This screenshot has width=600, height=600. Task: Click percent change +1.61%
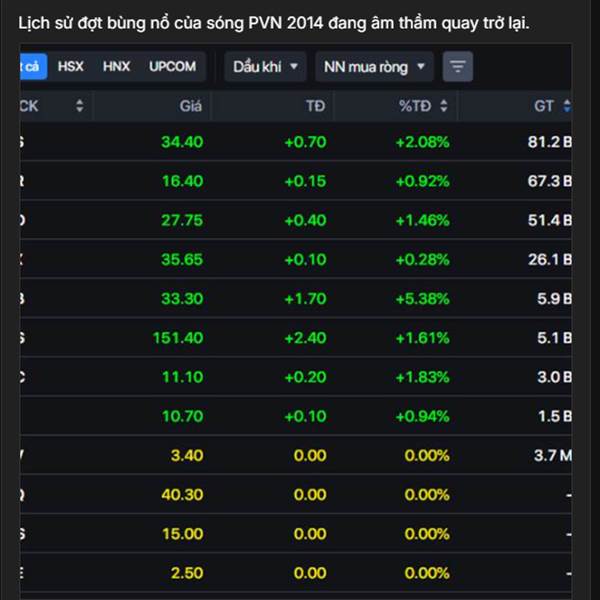(x=422, y=338)
